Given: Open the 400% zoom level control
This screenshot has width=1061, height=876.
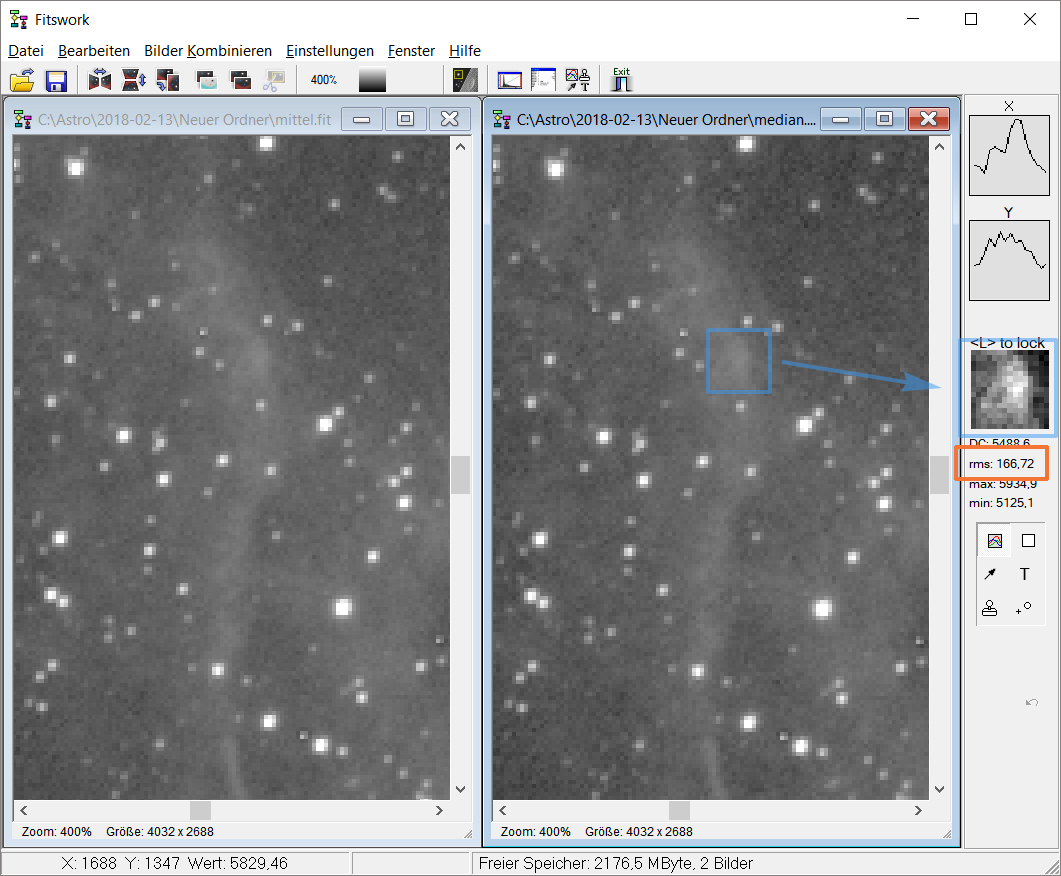Looking at the screenshot, I should click(x=323, y=81).
